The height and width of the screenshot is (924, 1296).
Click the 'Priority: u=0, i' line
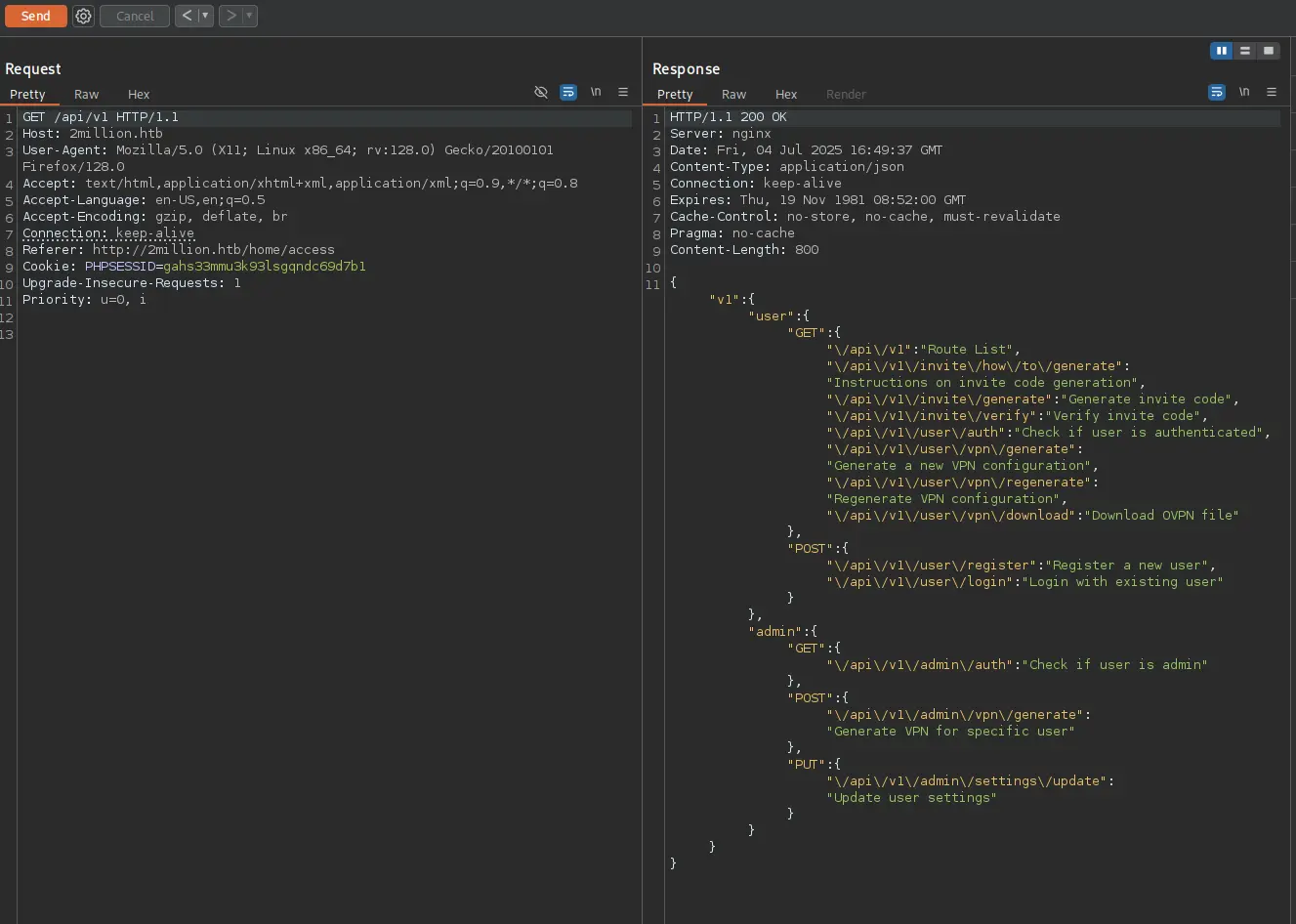(84, 300)
